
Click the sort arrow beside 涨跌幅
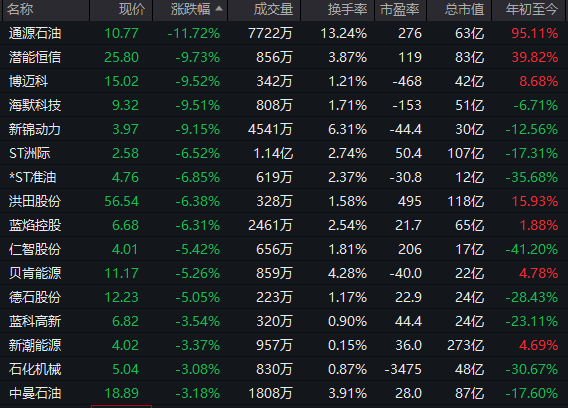point(219,8)
